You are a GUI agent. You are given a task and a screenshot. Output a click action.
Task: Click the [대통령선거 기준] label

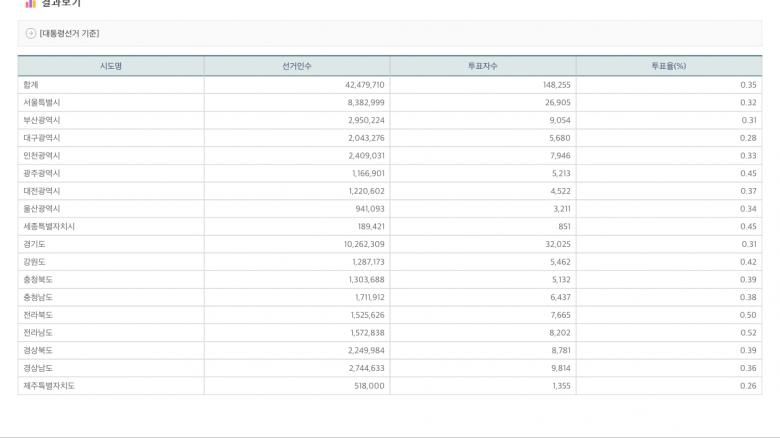[69, 34]
